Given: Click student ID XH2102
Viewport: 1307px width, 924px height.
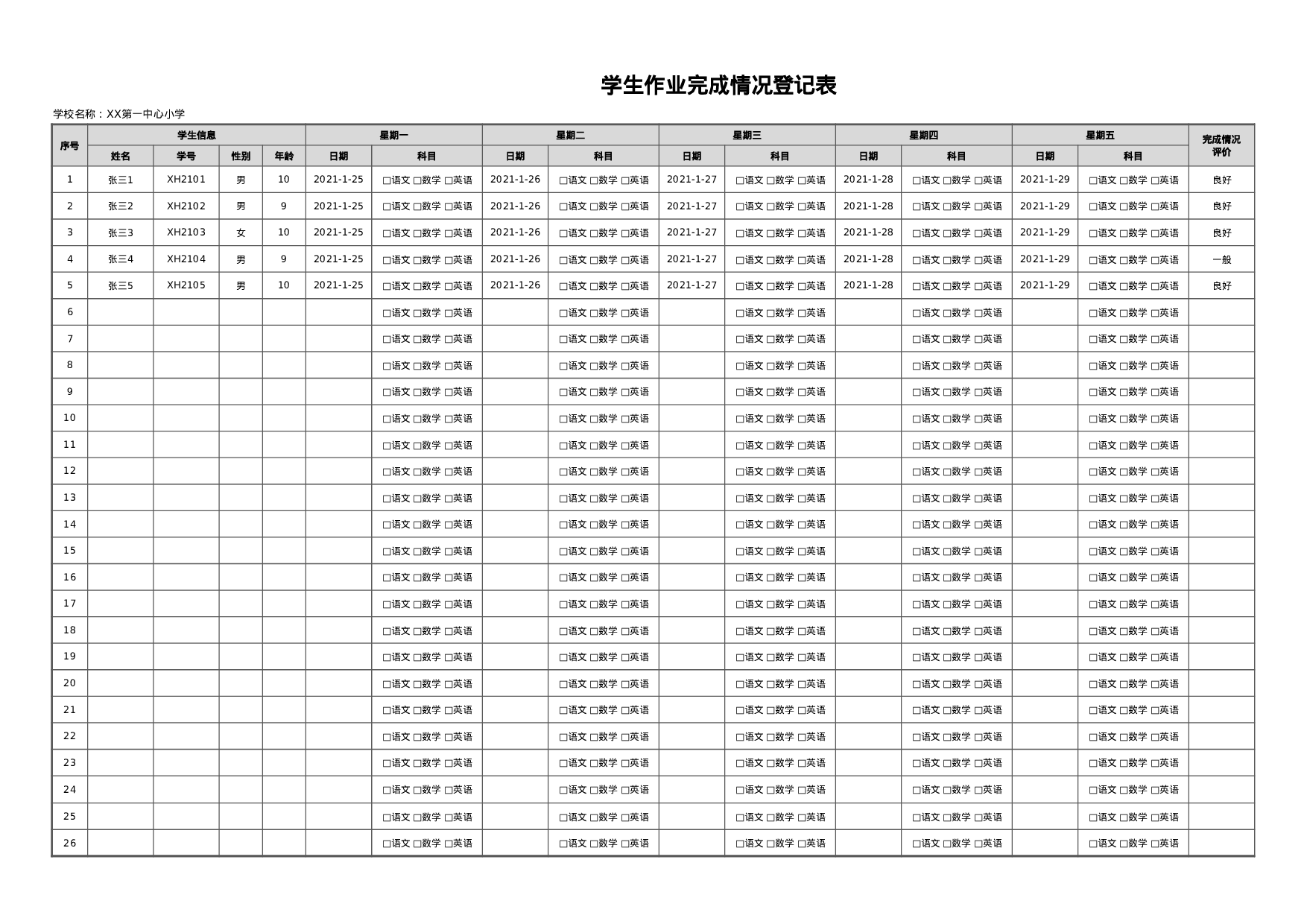Looking at the screenshot, I should tap(186, 206).
